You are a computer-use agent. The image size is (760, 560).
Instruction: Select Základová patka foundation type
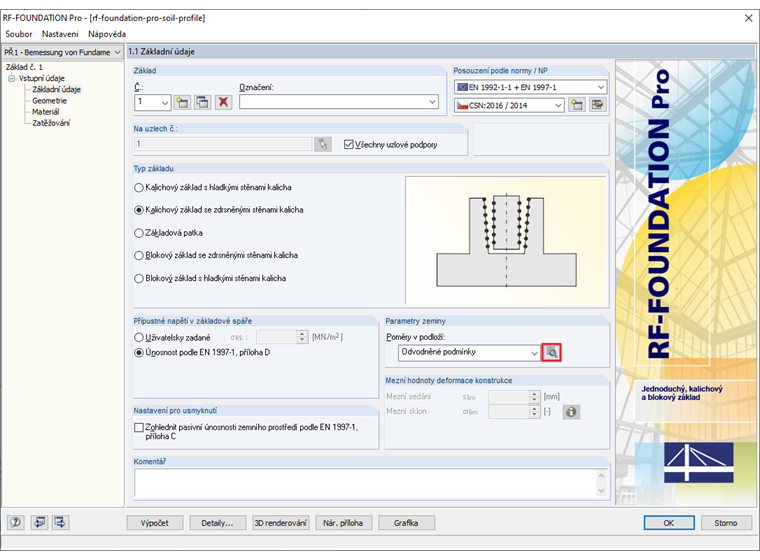(139, 233)
